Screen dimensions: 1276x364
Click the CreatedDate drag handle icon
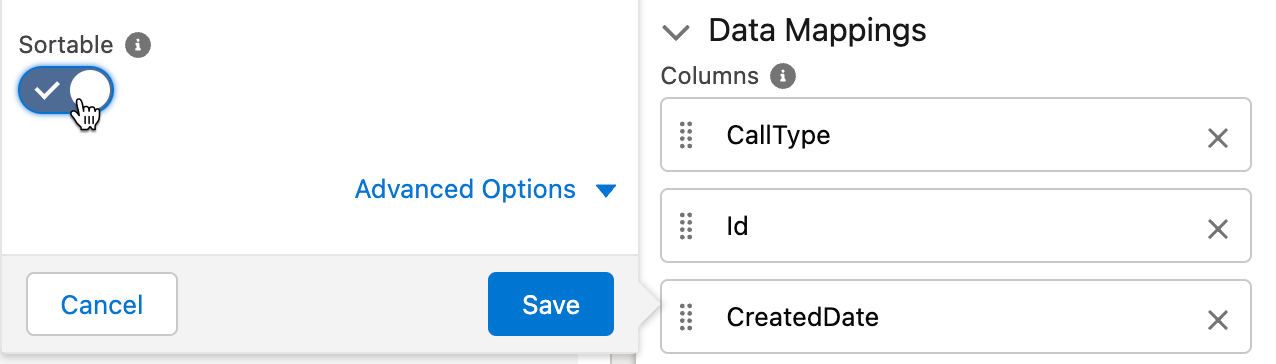(x=686, y=318)
